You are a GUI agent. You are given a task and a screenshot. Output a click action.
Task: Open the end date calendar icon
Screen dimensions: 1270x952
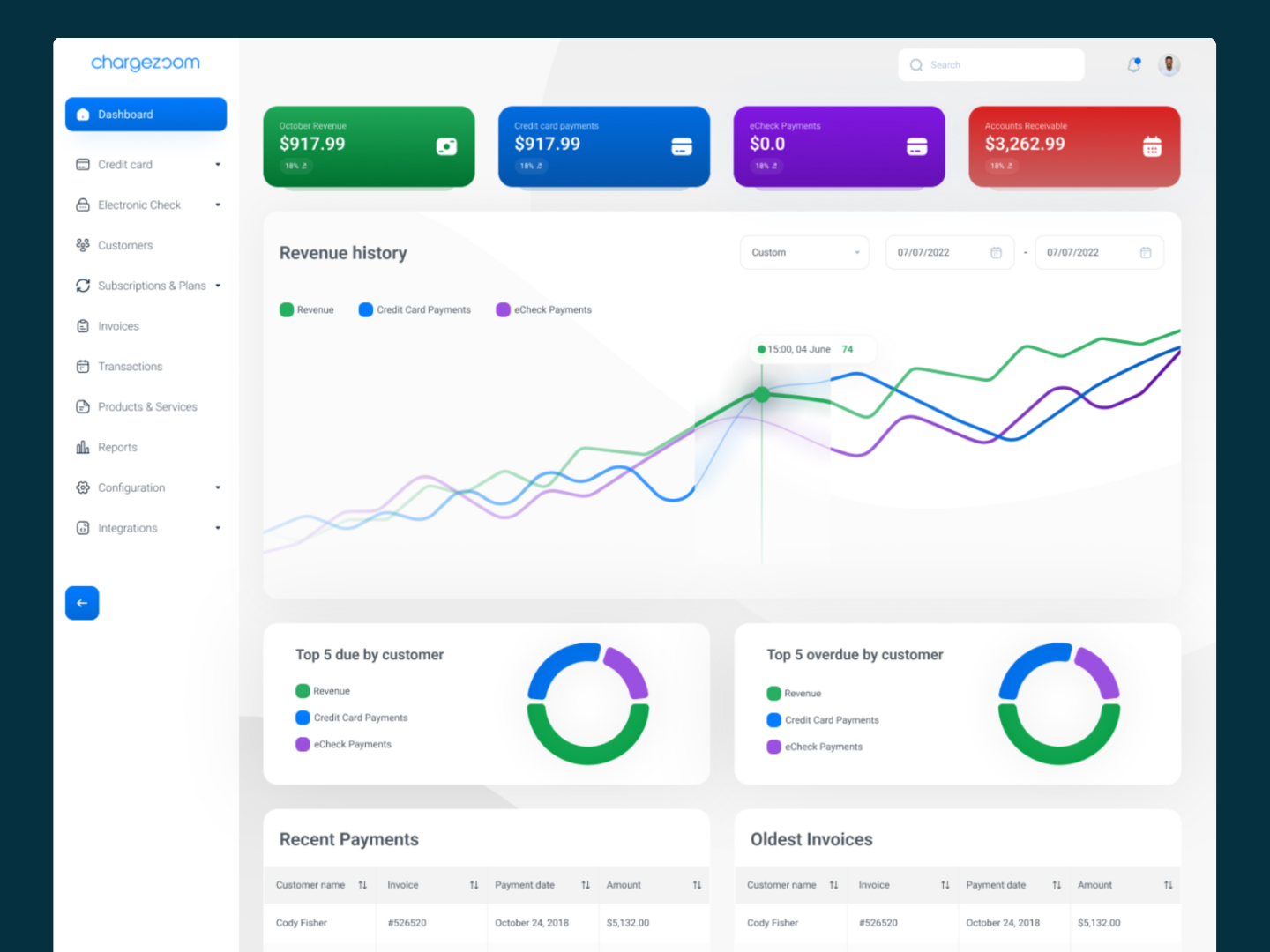(1146, 252)
